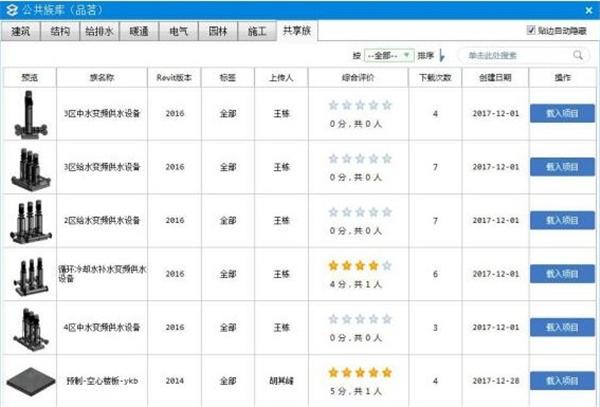The width and height of the screenshot is (600, 407).
Task: Close the 公共族库 window
Action: pyautogui.click(x=589, y=10)
